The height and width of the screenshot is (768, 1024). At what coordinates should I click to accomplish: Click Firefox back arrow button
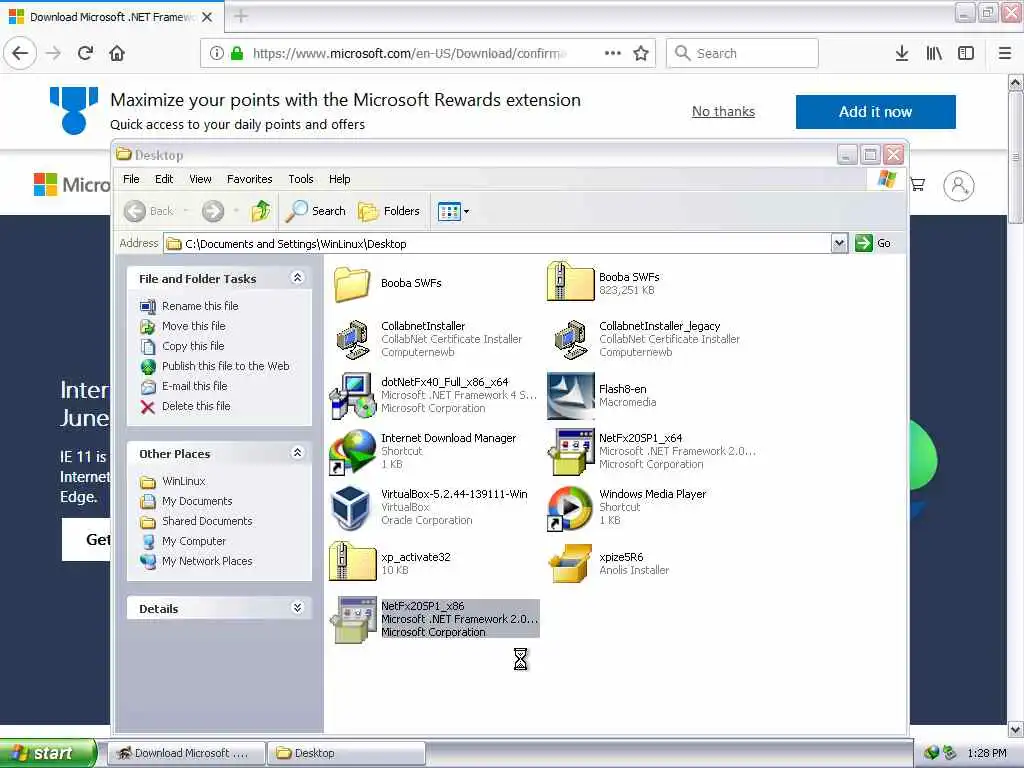click(x=20, y=53)
